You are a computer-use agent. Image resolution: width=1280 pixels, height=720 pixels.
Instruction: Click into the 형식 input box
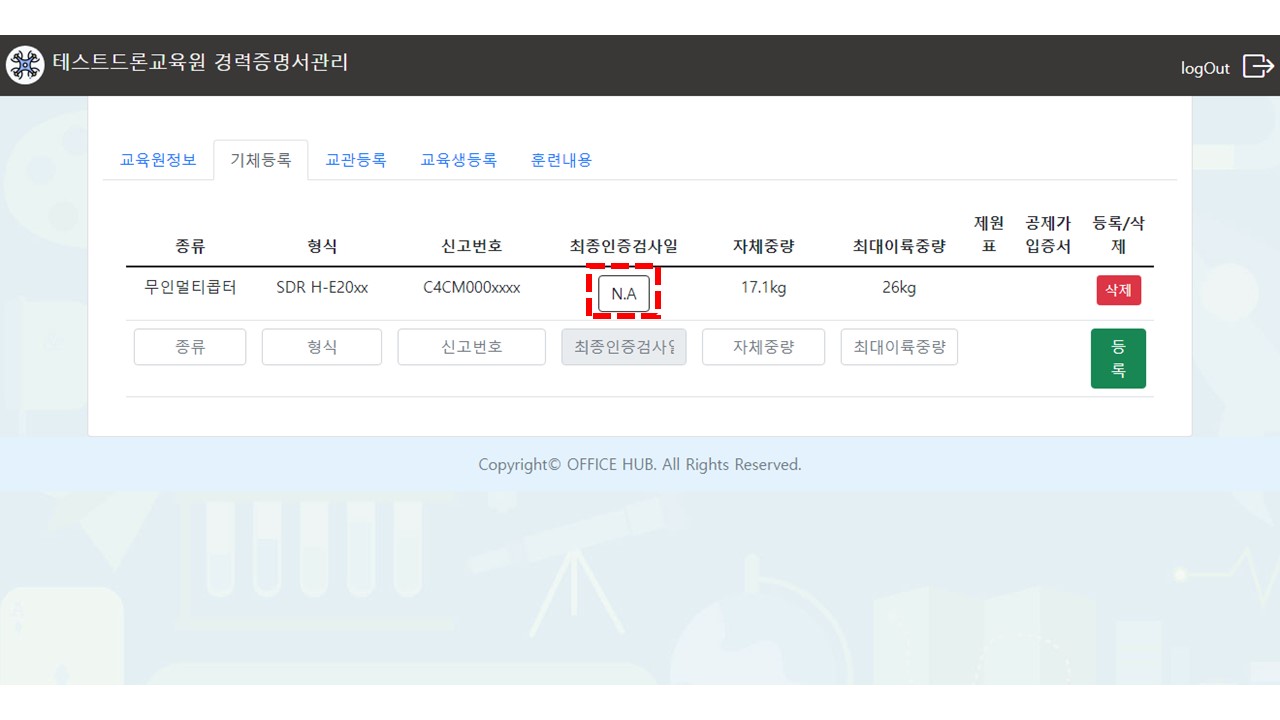(x=322, y=347)
